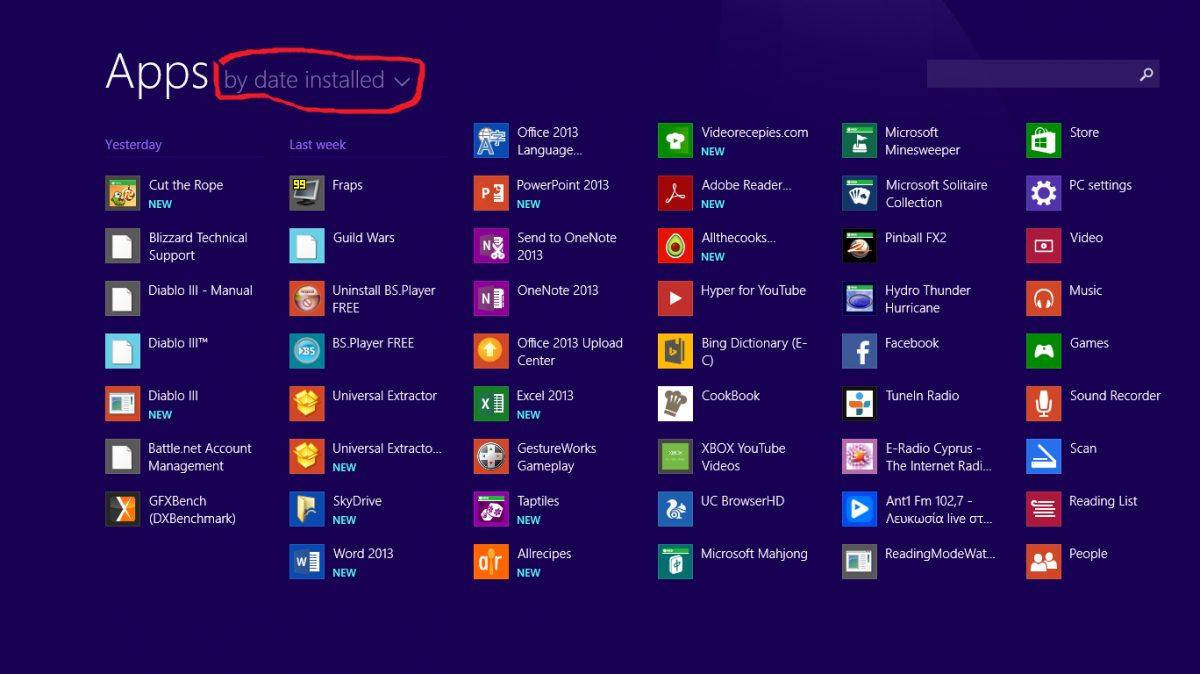Open the Facebook icon
Viewport: 1200px width, 674px height.
859,351
